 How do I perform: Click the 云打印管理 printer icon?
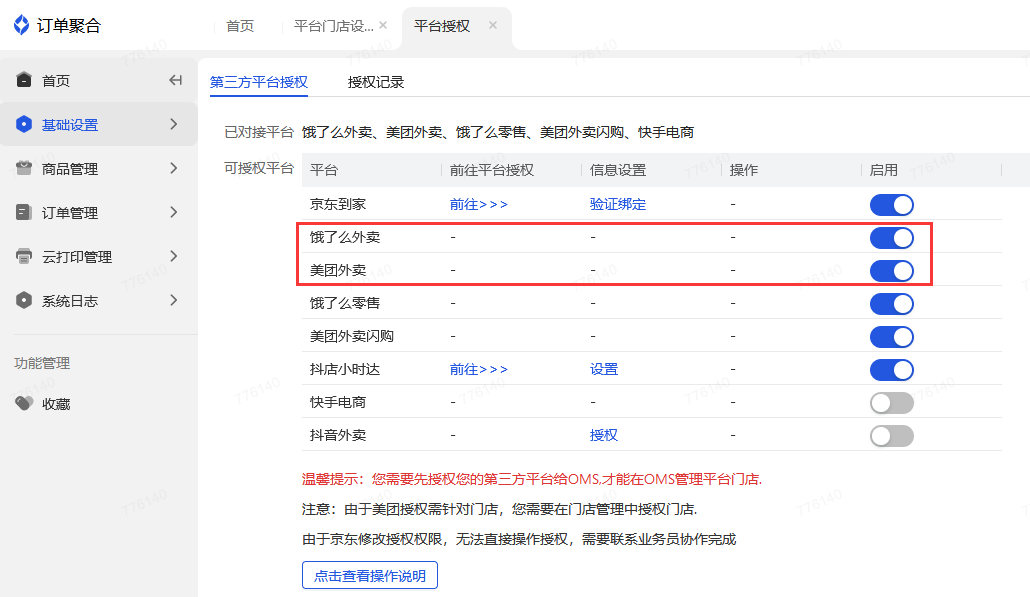tap(24, 256)
